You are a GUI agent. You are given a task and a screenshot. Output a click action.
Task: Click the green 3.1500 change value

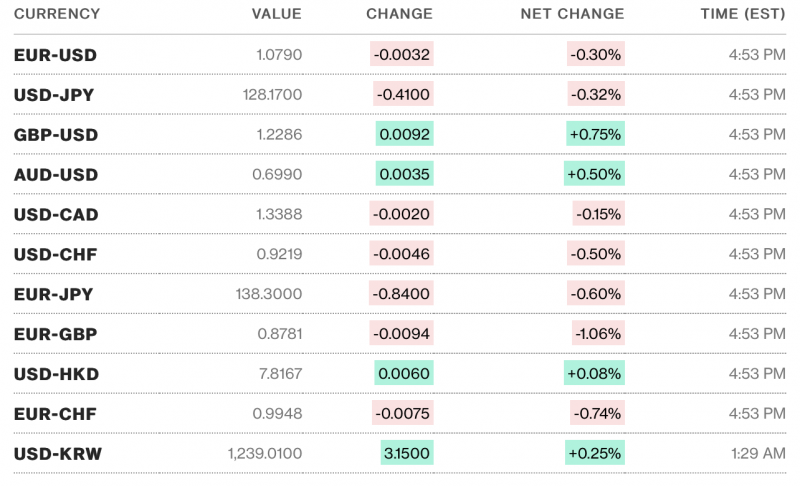[406, 454]
